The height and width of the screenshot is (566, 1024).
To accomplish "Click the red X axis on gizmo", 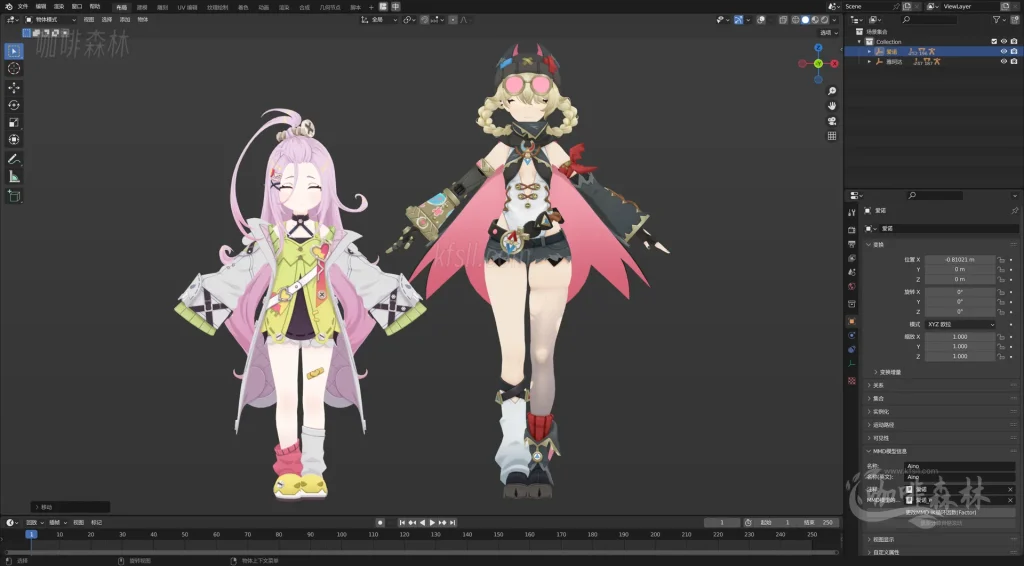I will [x=834, y=63].
